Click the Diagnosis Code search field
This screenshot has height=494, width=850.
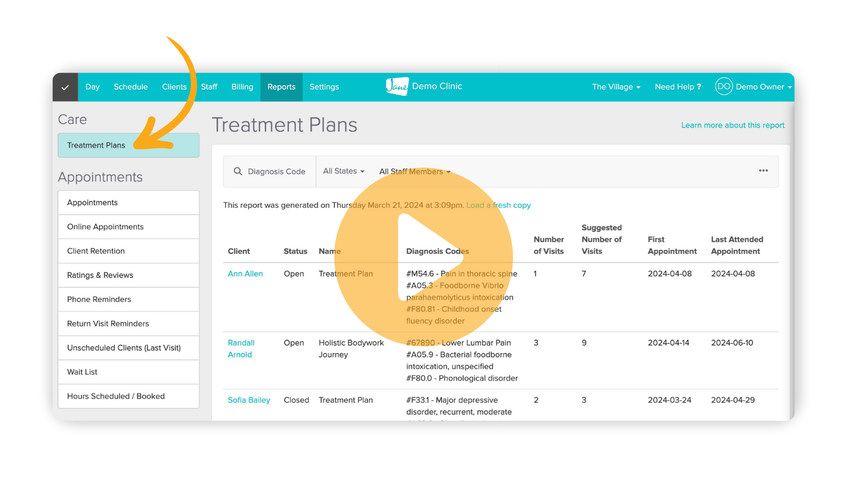pos(277,172)
